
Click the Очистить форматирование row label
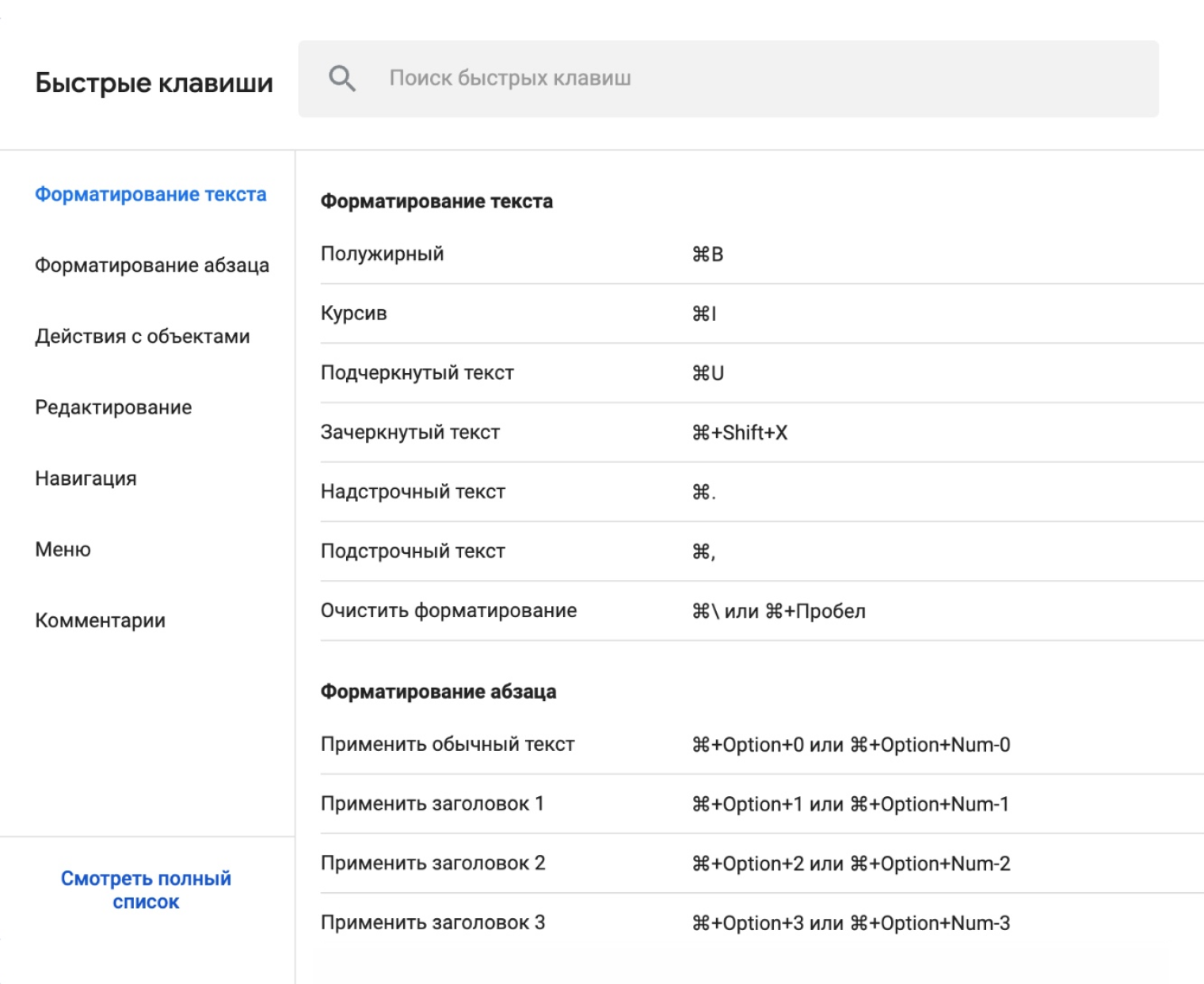click(x=448, y=610)
